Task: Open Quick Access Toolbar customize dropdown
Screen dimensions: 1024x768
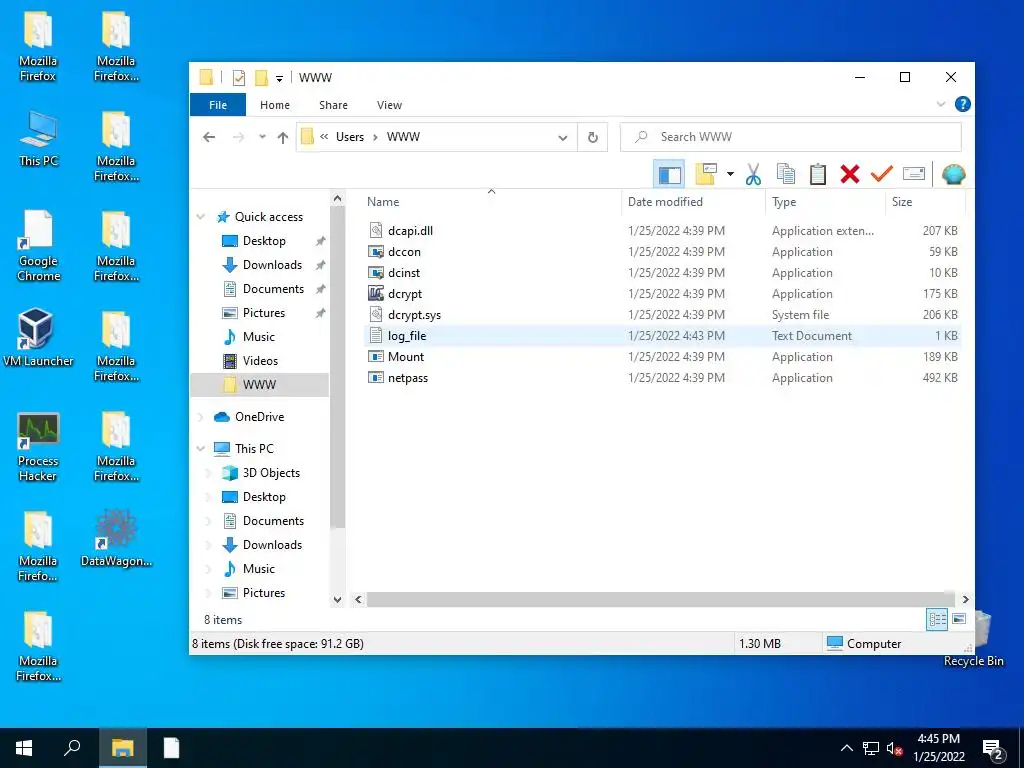Action: (x=279, y=78)
